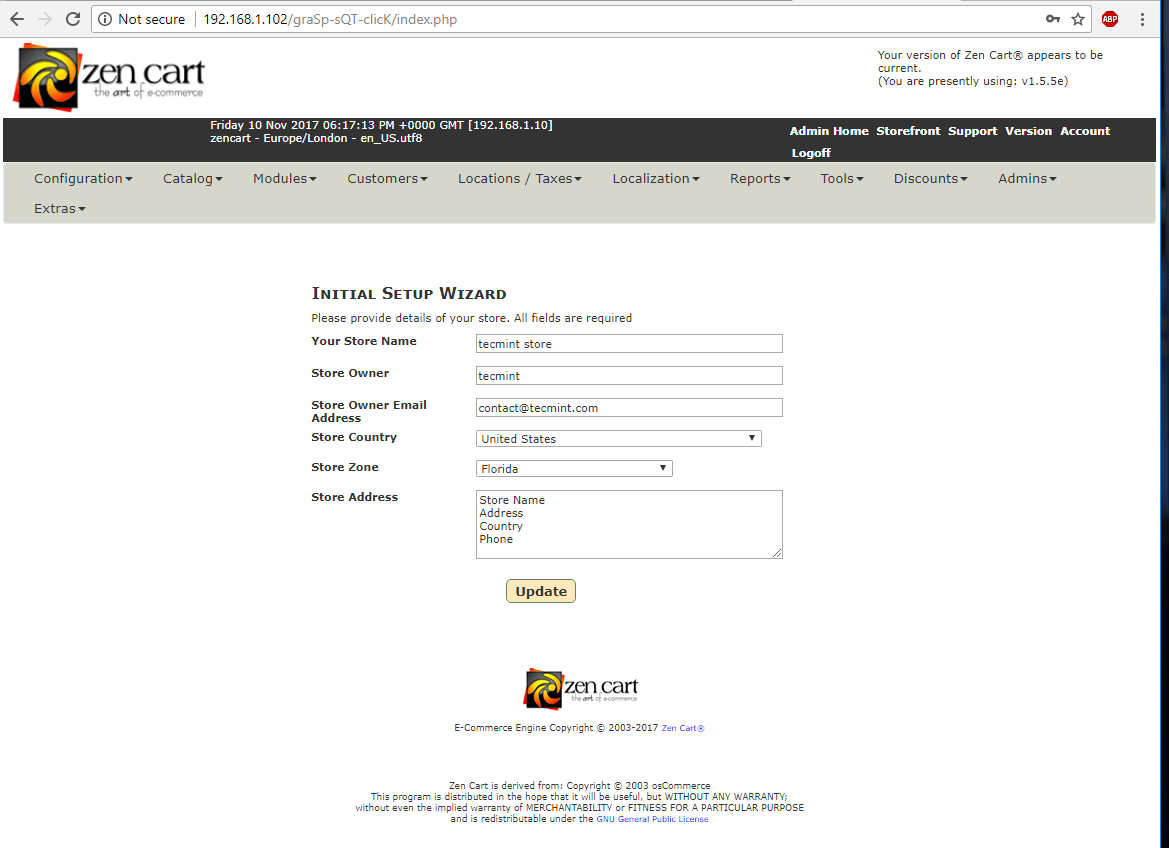Open the Store Zone dropdown showing Florida
Image resolution: width=1169 pixels, height=848 pixels.
(x=574, y=468)
